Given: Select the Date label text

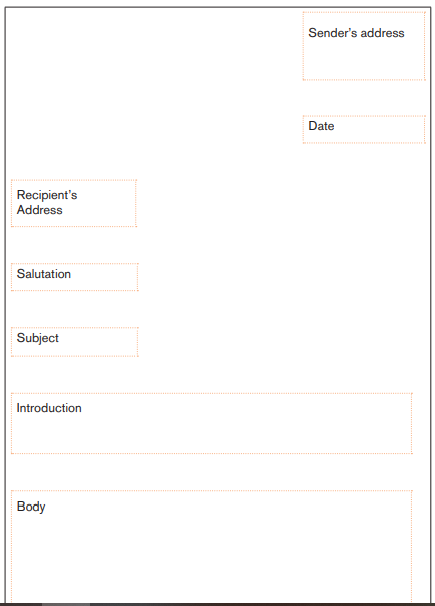Looking at the screenshot, I should pyautogui.click(x=321, y=126).
